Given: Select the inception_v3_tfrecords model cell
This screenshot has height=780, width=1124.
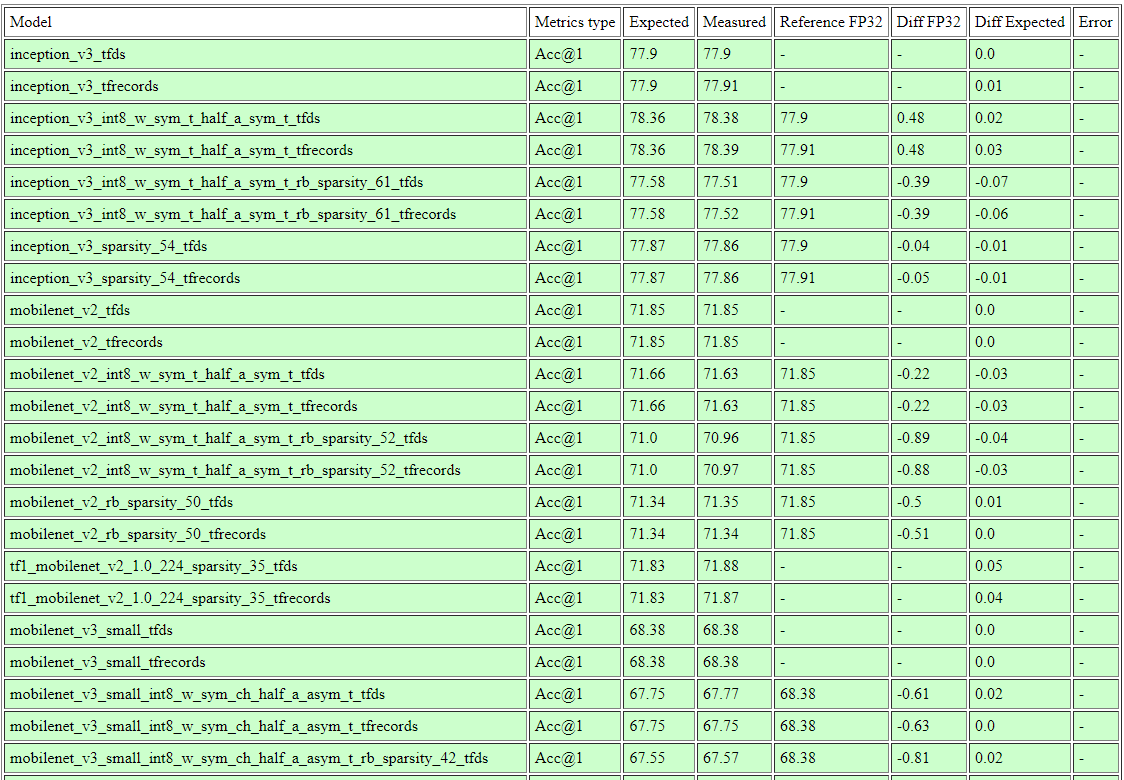Looking at the screenshot, I should (265, 86).
